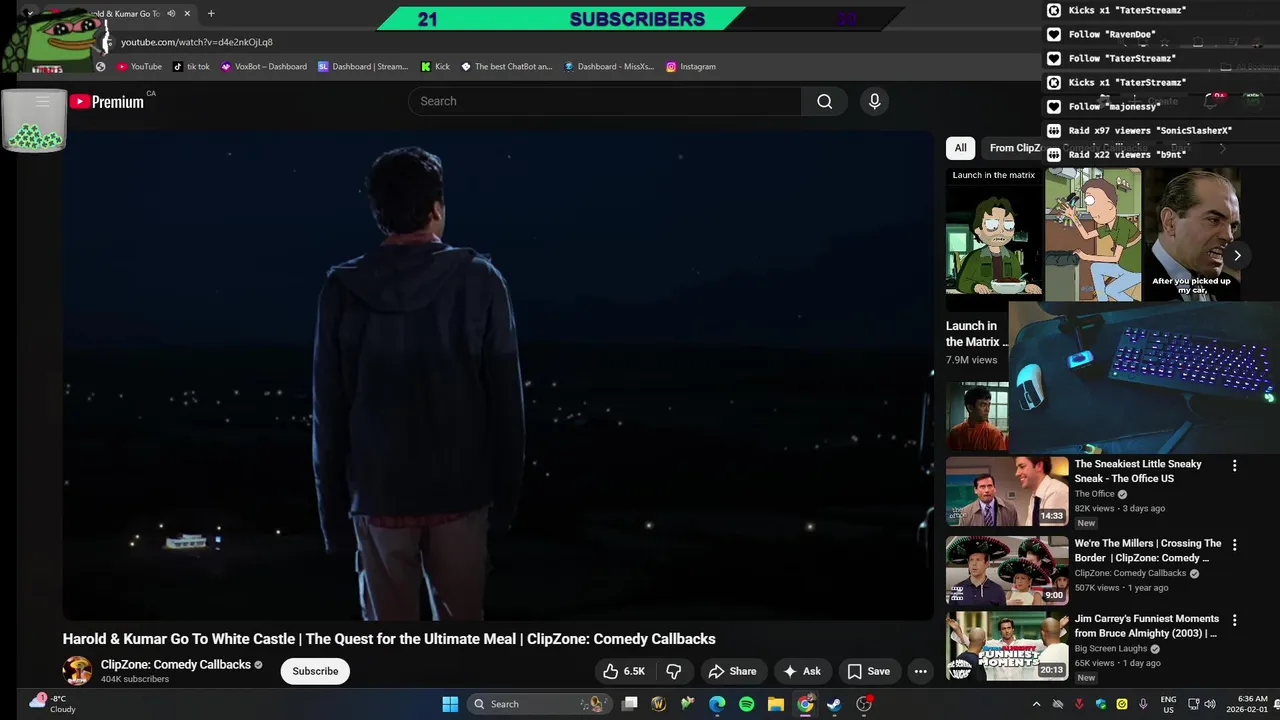Image resolution: width=1280 pixels, height=720 pixels.
Task: Advance shorts shelf with next arrow
Action: (1237, 255)
